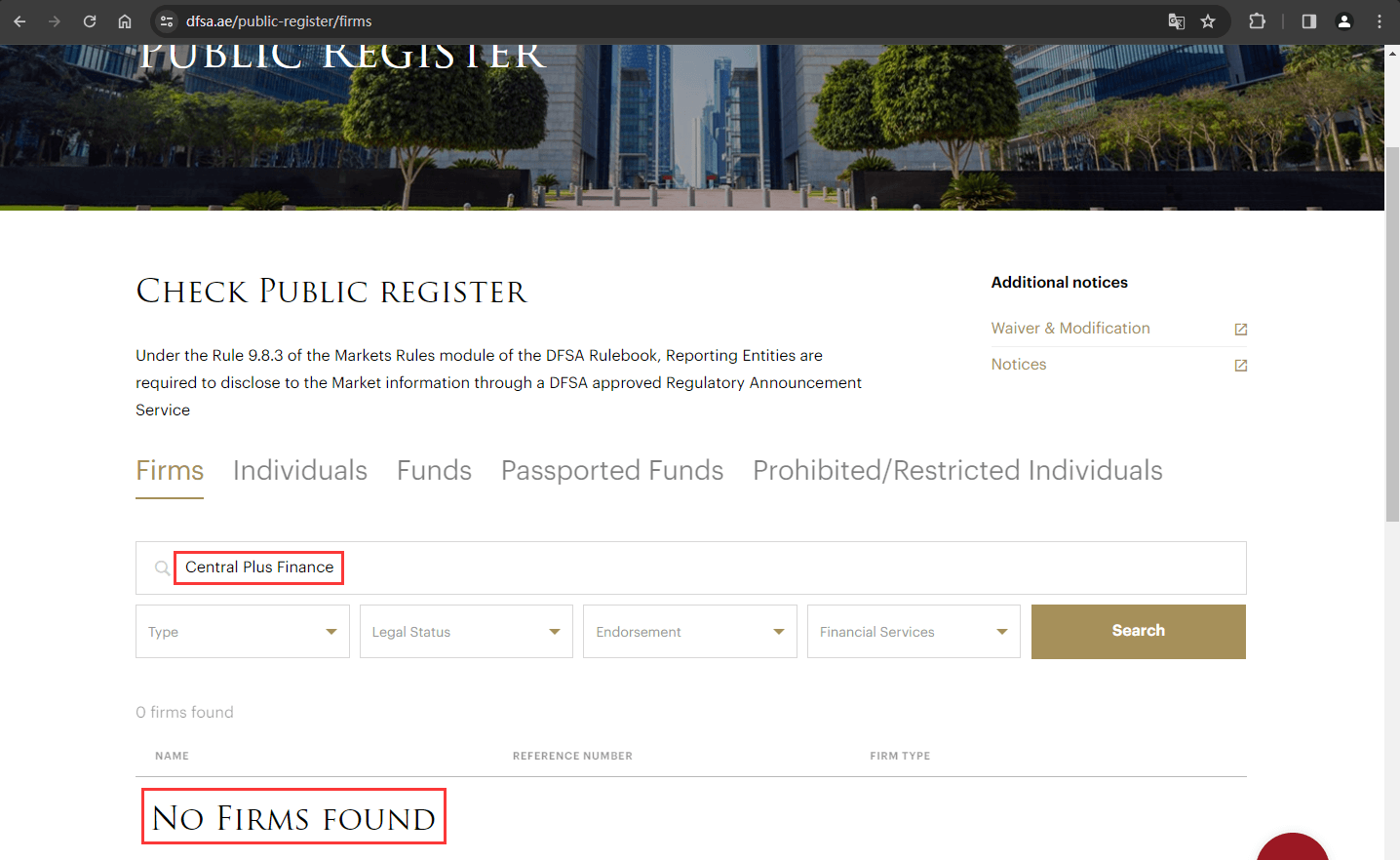
Task: Expand the Type dropdown
Action: [x=243, y=632]
